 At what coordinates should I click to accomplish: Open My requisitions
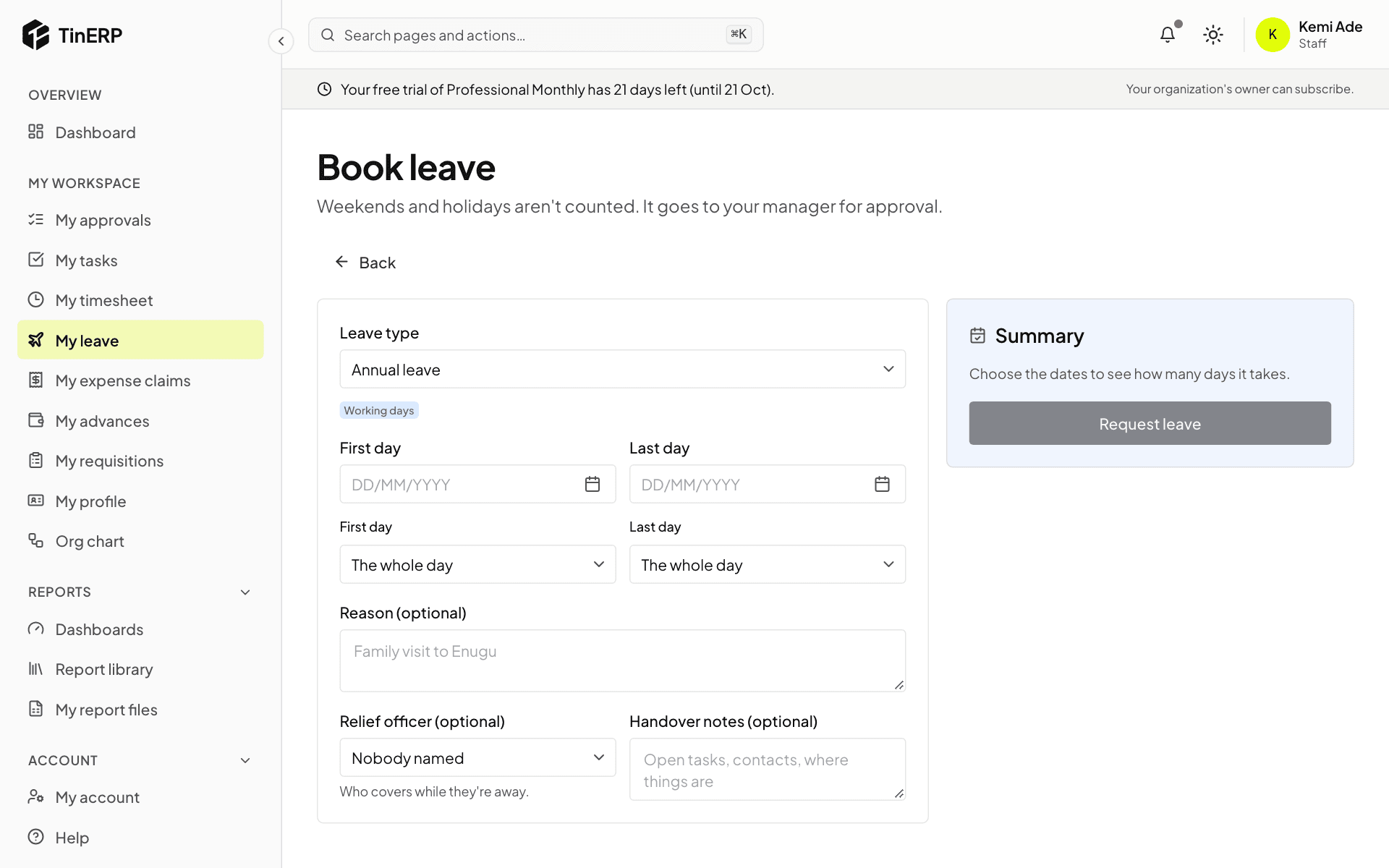click(x=140, y=461)
